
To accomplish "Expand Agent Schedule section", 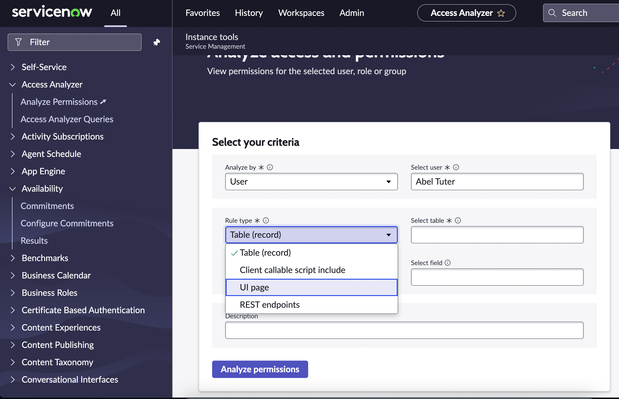I will 13,154.
